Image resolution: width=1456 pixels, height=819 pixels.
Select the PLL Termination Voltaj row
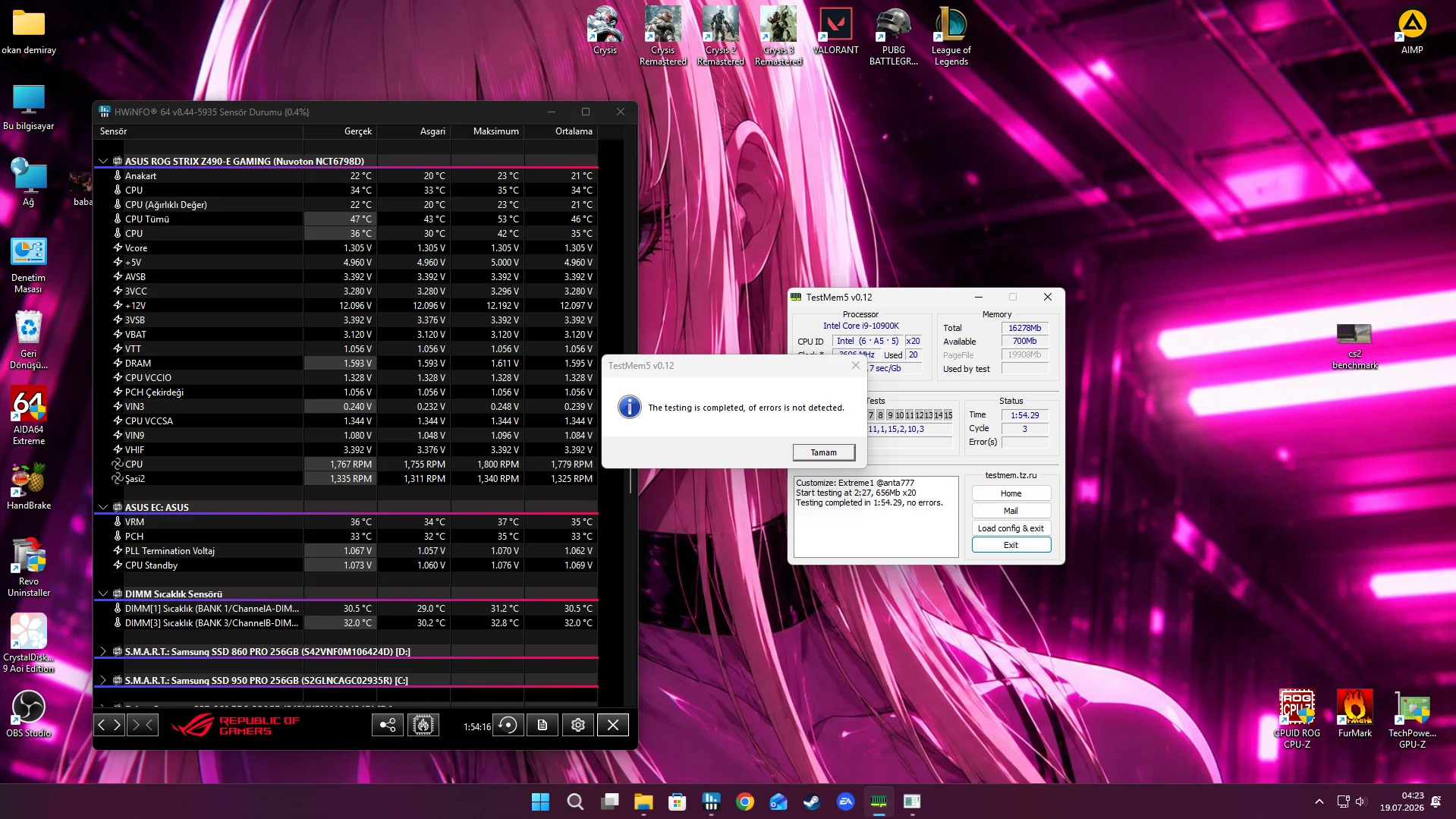[x=346, y=551]
